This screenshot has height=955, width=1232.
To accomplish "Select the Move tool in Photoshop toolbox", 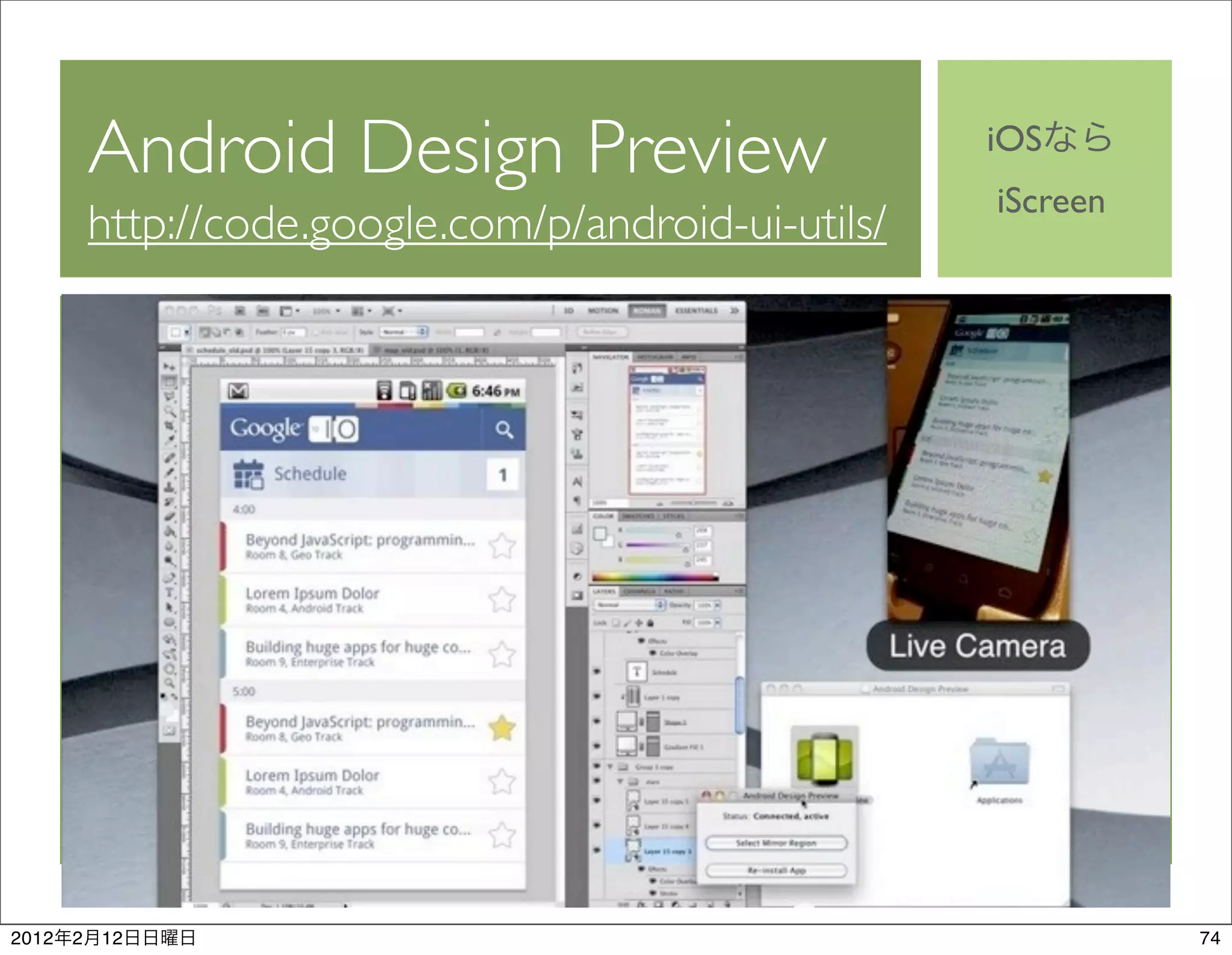I will click(x=170, y=366).
